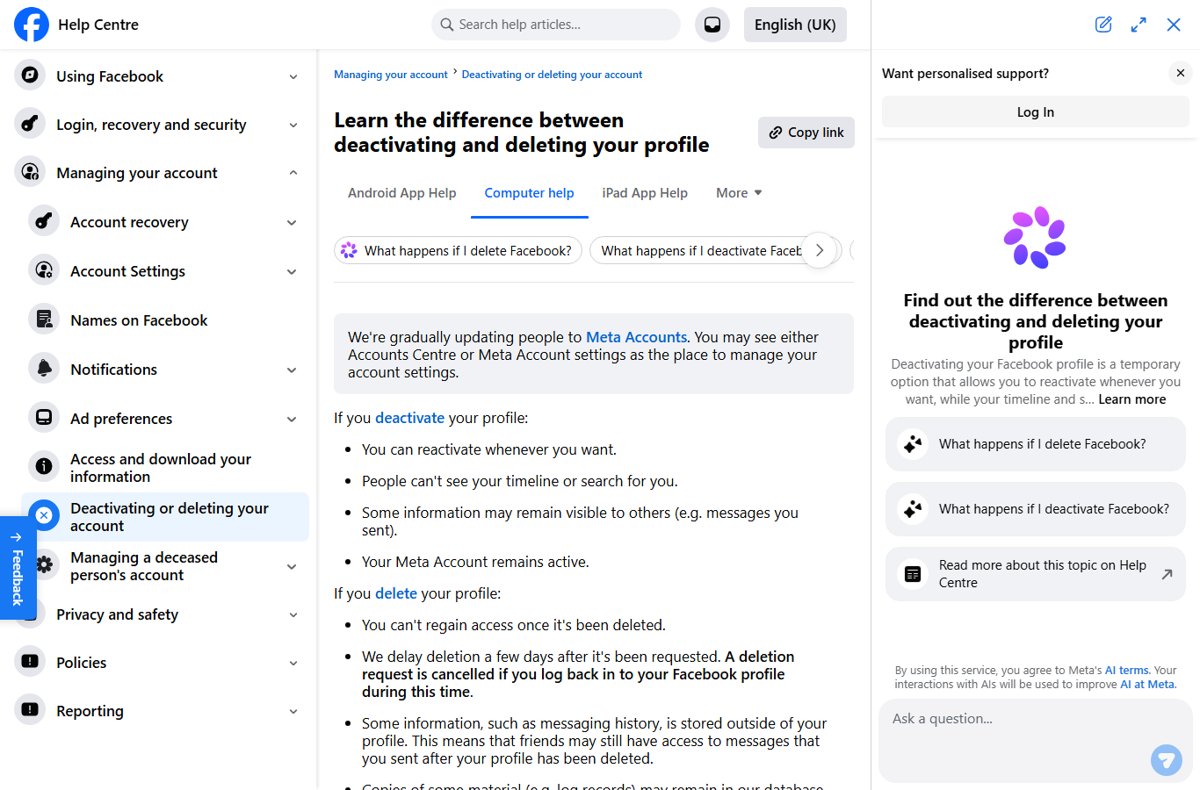Click the external-link arrow on Help Centre card

coord(1166,574)
